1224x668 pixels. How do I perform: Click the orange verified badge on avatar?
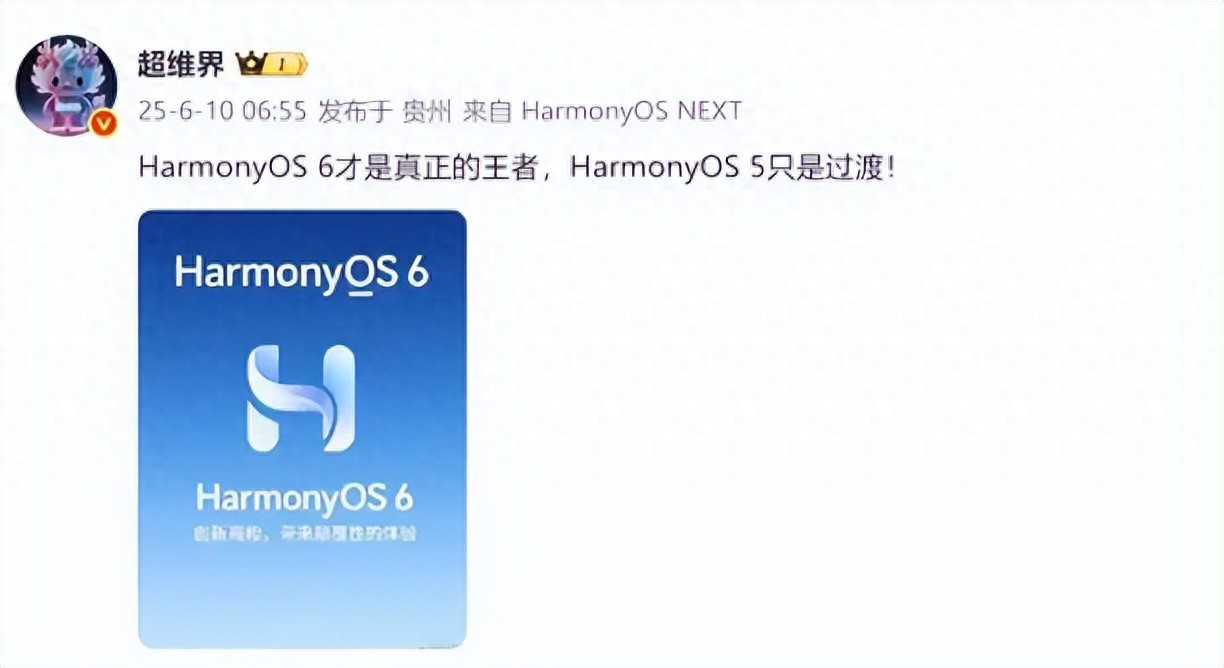[x=103, y=122]
